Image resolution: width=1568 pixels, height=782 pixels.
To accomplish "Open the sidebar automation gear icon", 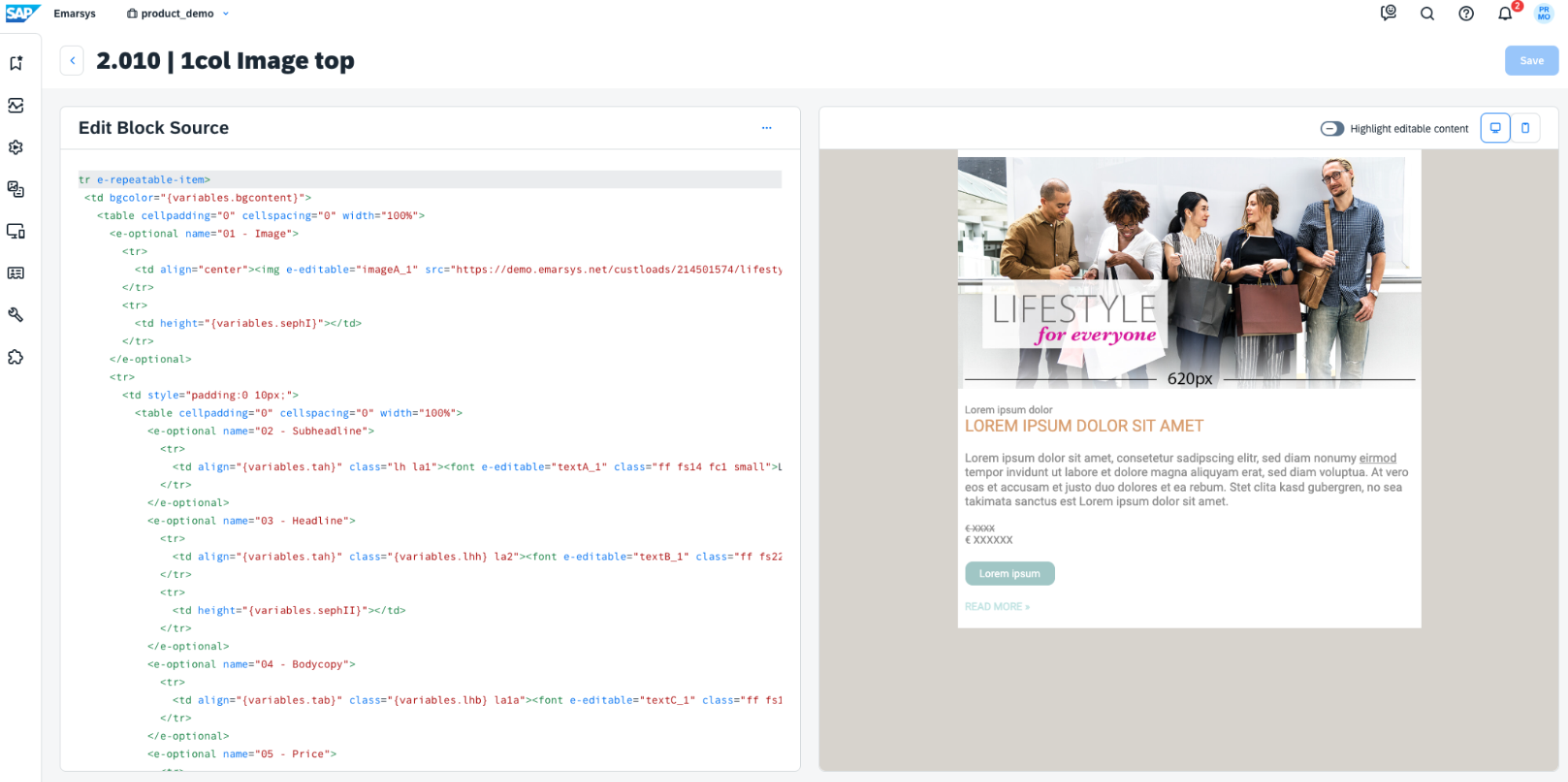I will [x=16, y=147].
